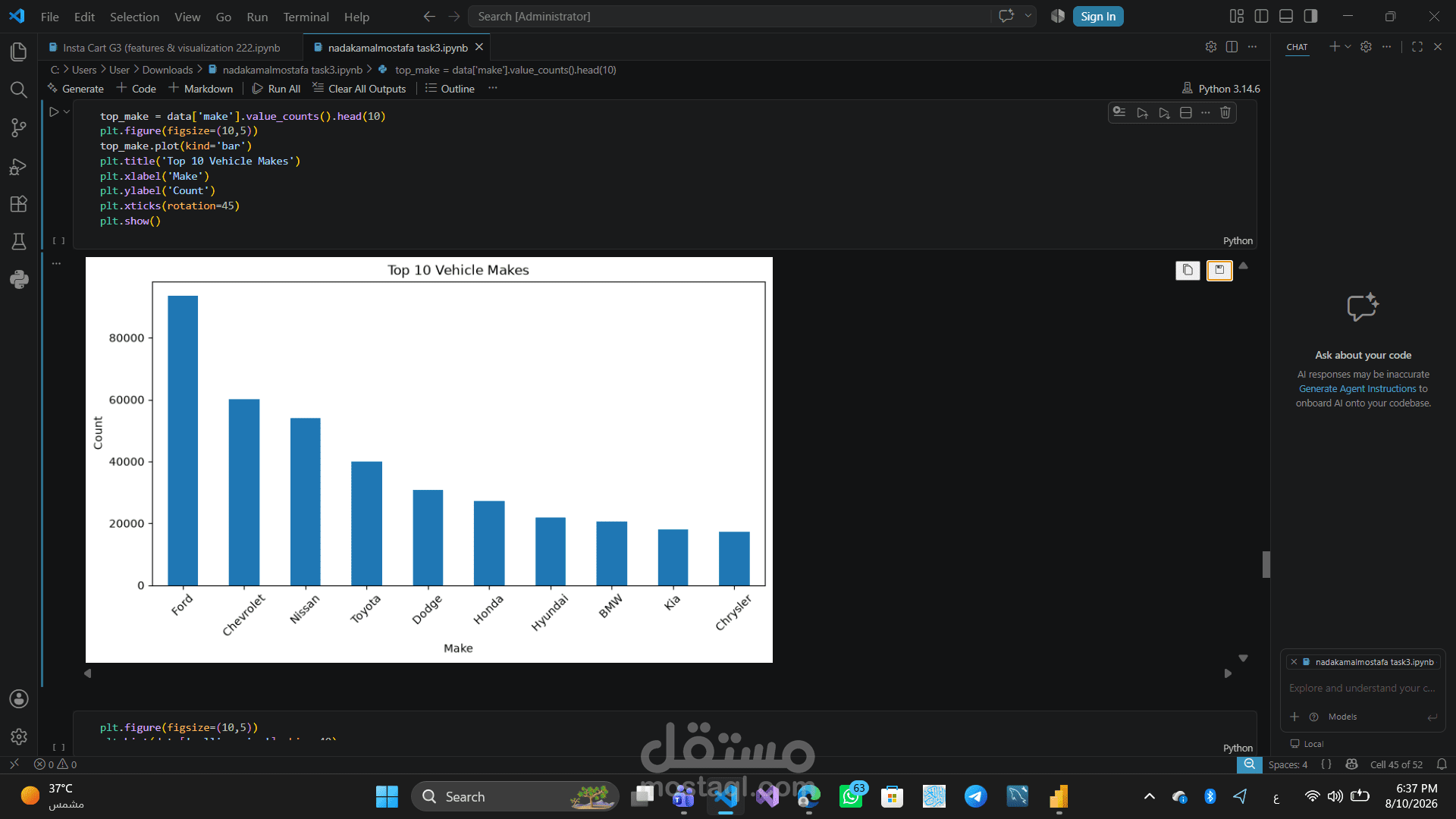Open notebook settings gear in editor title

[x=1211, y=47]
